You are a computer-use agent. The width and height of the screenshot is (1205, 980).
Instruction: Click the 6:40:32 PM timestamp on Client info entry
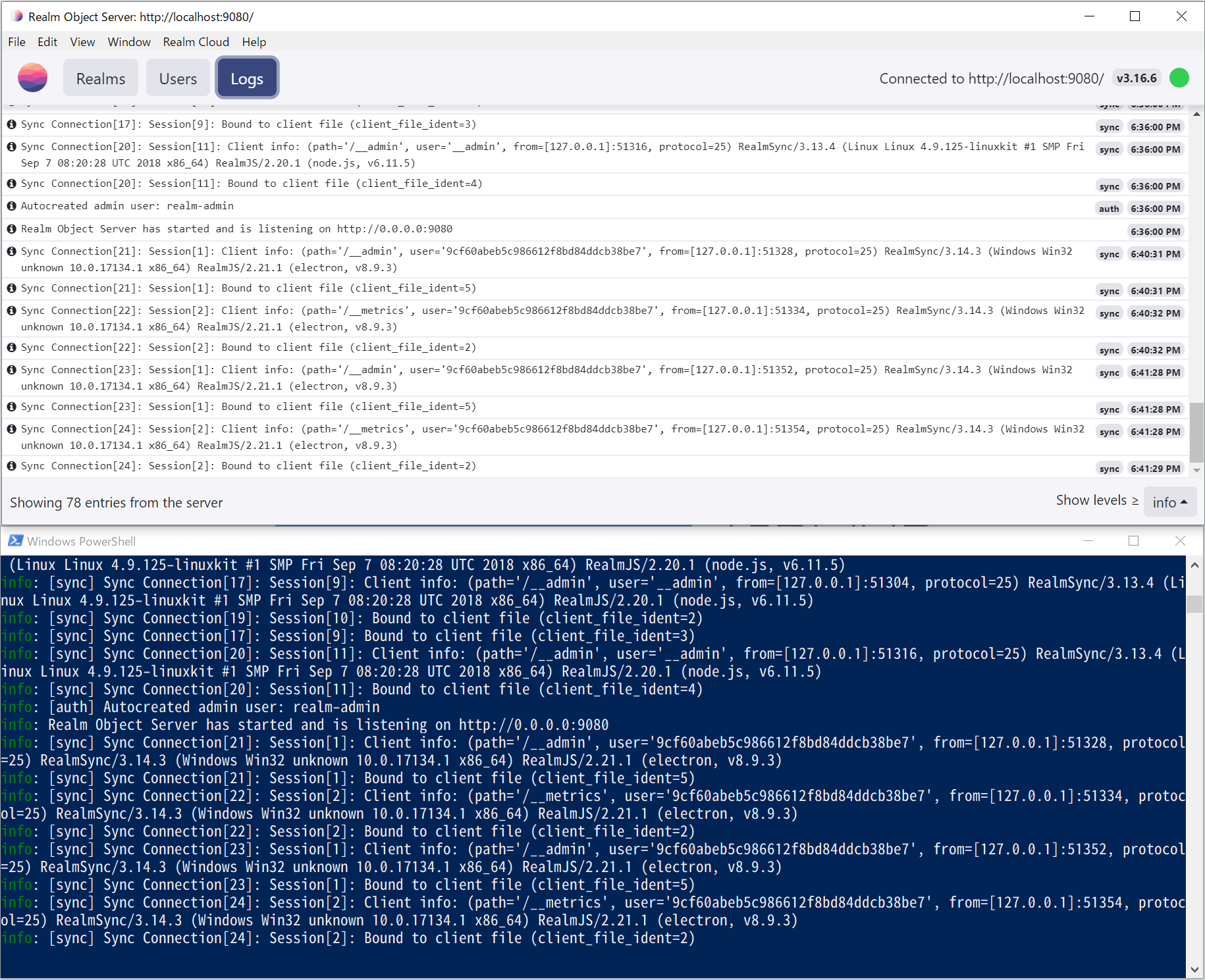pyautogui.click(x=1155, y=313)
